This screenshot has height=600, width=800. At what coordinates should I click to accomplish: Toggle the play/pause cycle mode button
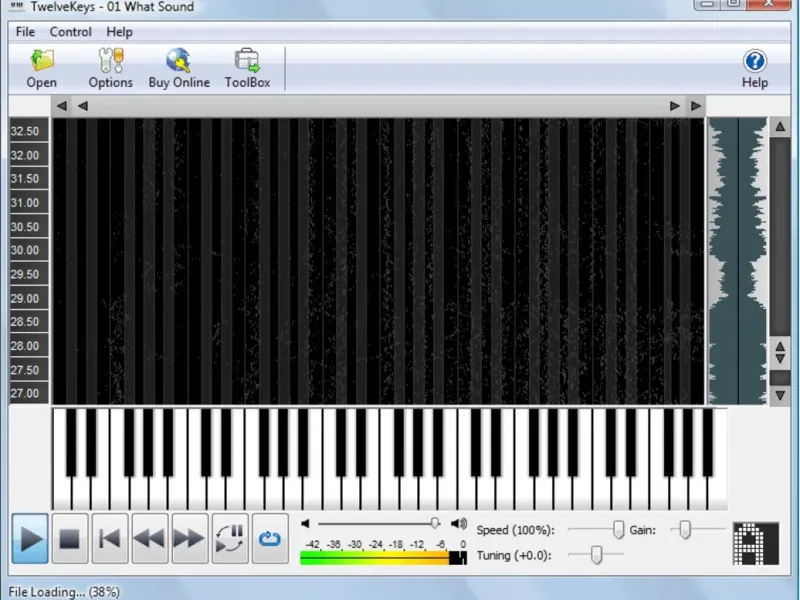(x=230, y=539)
